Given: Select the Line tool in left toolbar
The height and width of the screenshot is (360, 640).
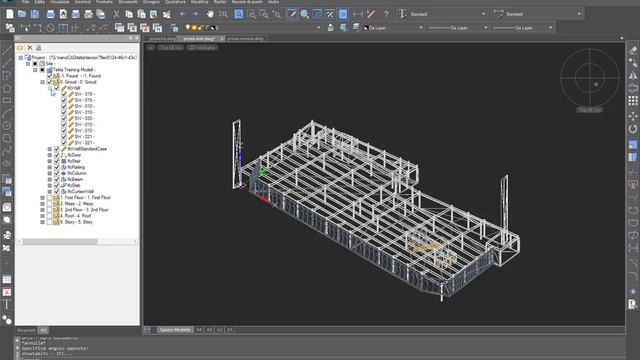Looking at the screenshot, I should click(x=7, y=51).
